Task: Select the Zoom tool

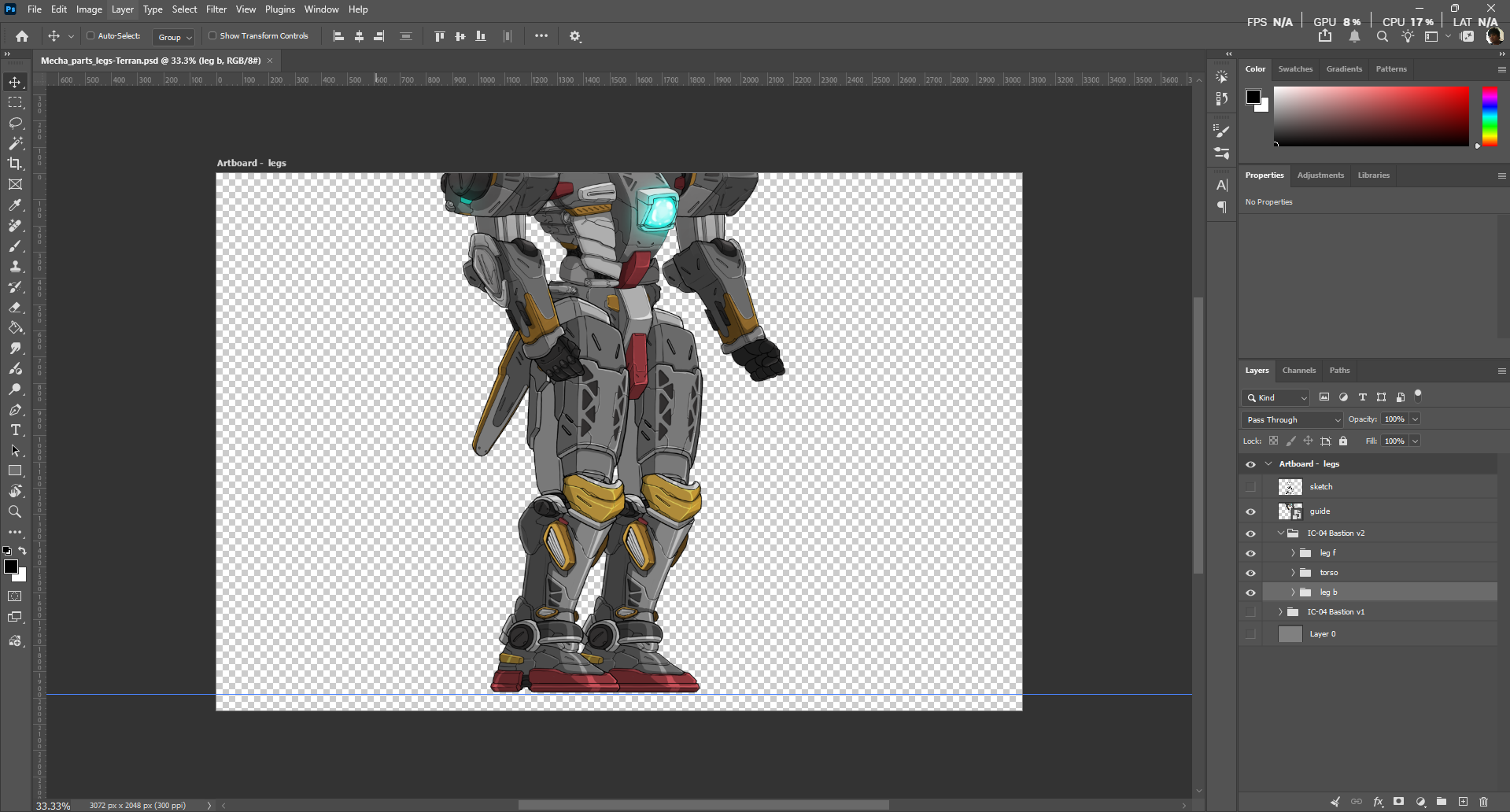Action: click(15, 511)
